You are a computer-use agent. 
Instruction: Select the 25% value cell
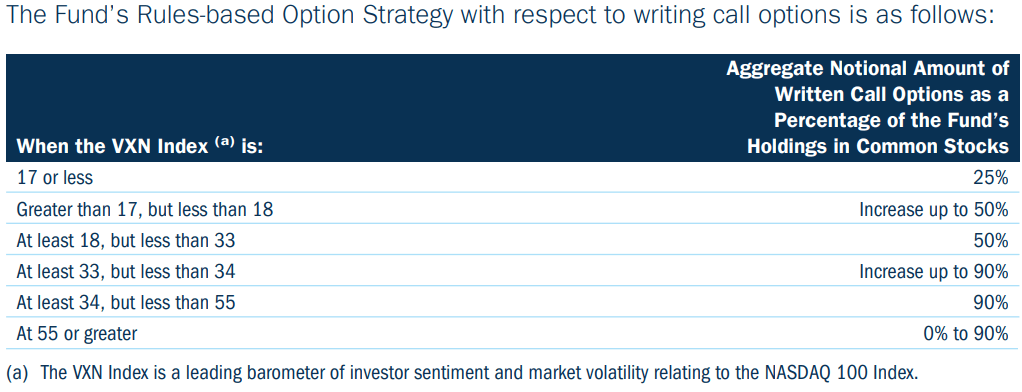click(x=993, y=177)
